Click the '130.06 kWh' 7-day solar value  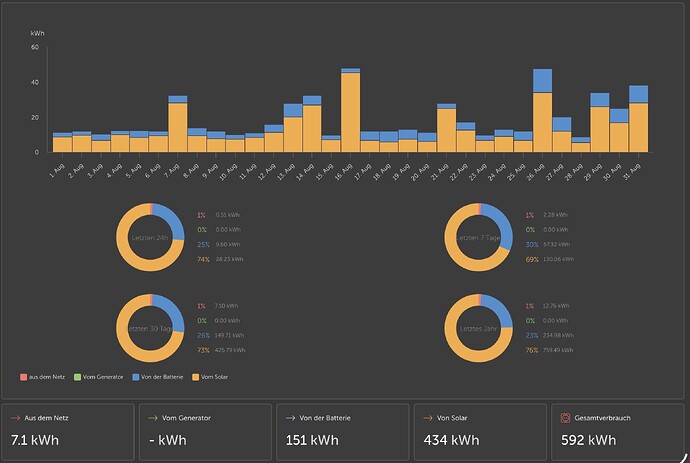tap(558, 259)
